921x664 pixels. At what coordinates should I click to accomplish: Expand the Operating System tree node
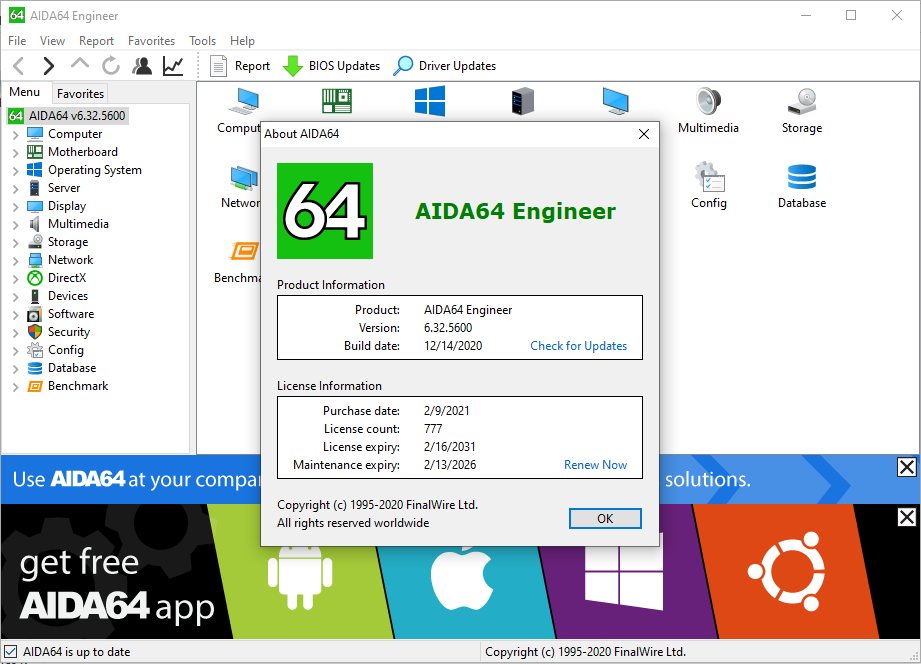(15, 171)
